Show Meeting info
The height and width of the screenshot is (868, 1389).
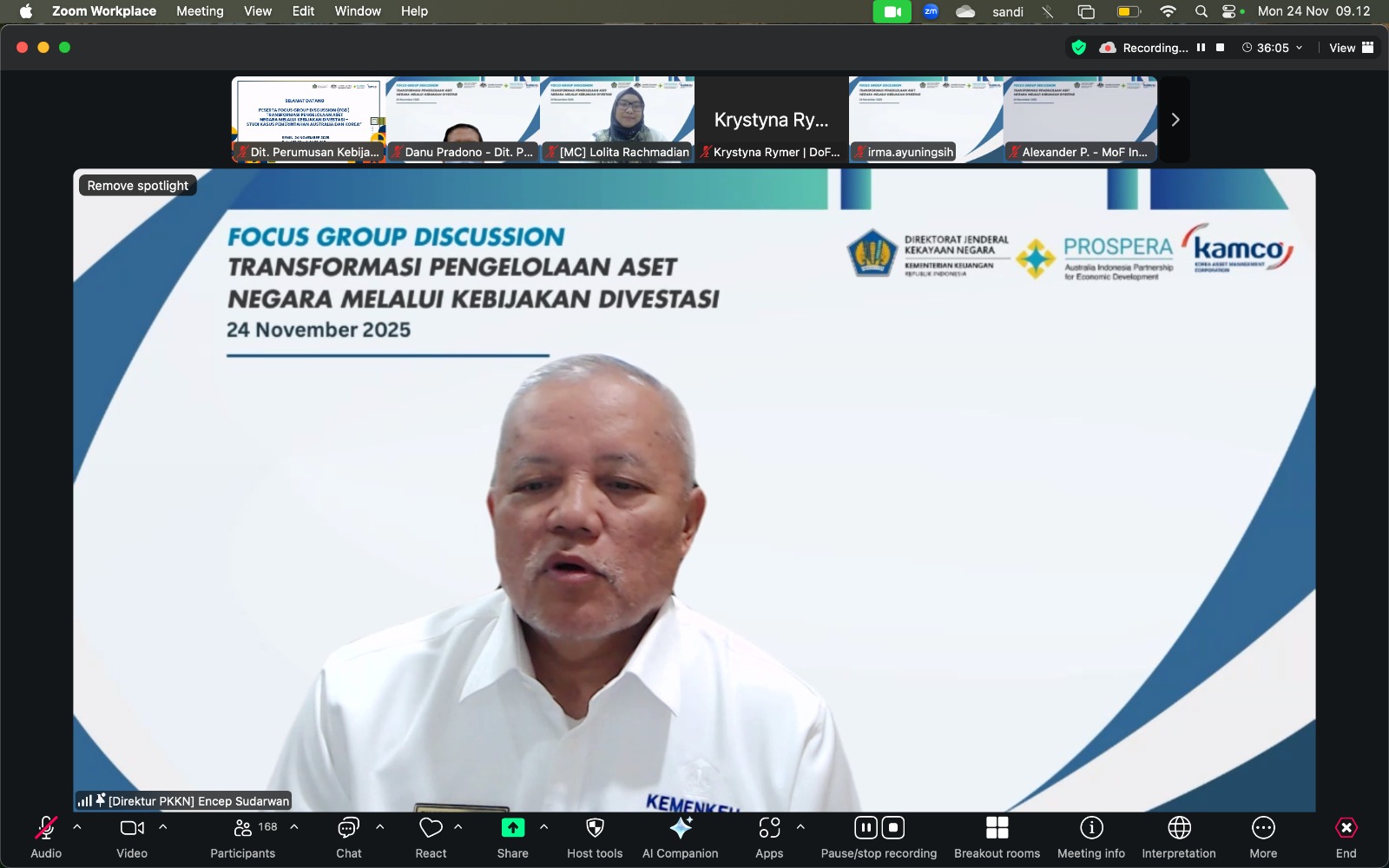1091,829
